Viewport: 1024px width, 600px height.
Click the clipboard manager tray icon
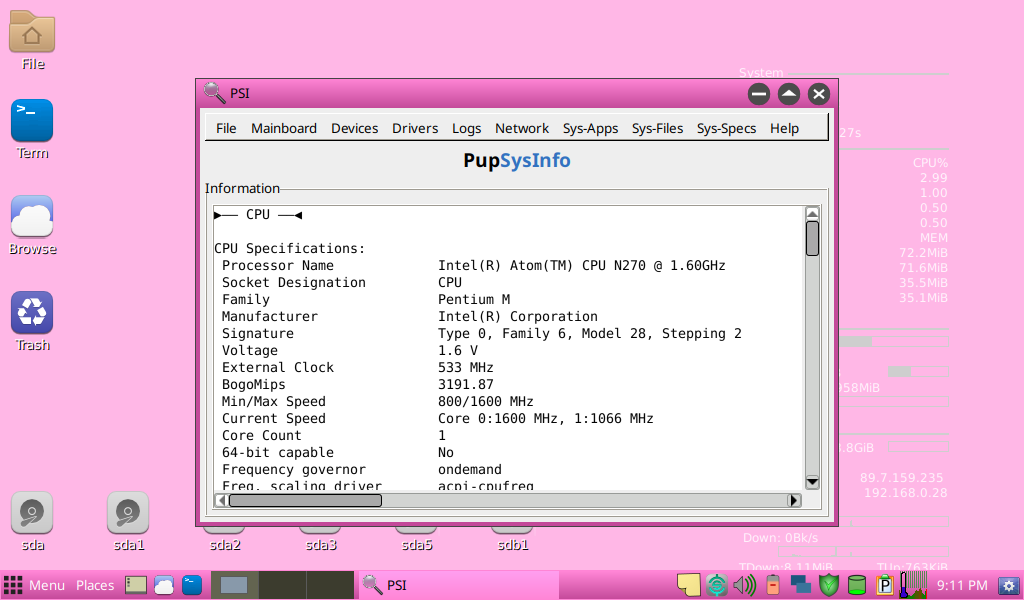click(884, 585)
